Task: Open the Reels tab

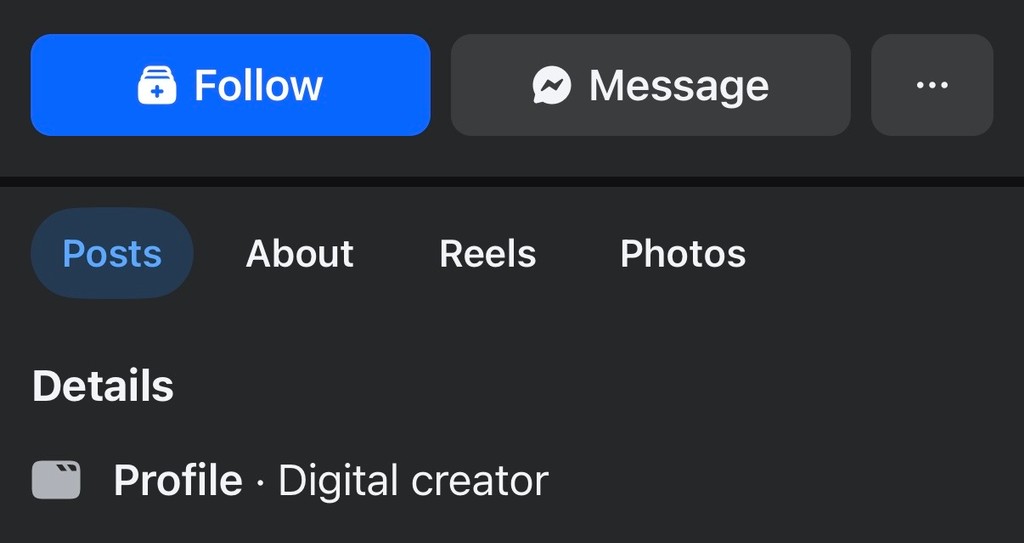Action: pyautogui.click(x=488, y=253)
